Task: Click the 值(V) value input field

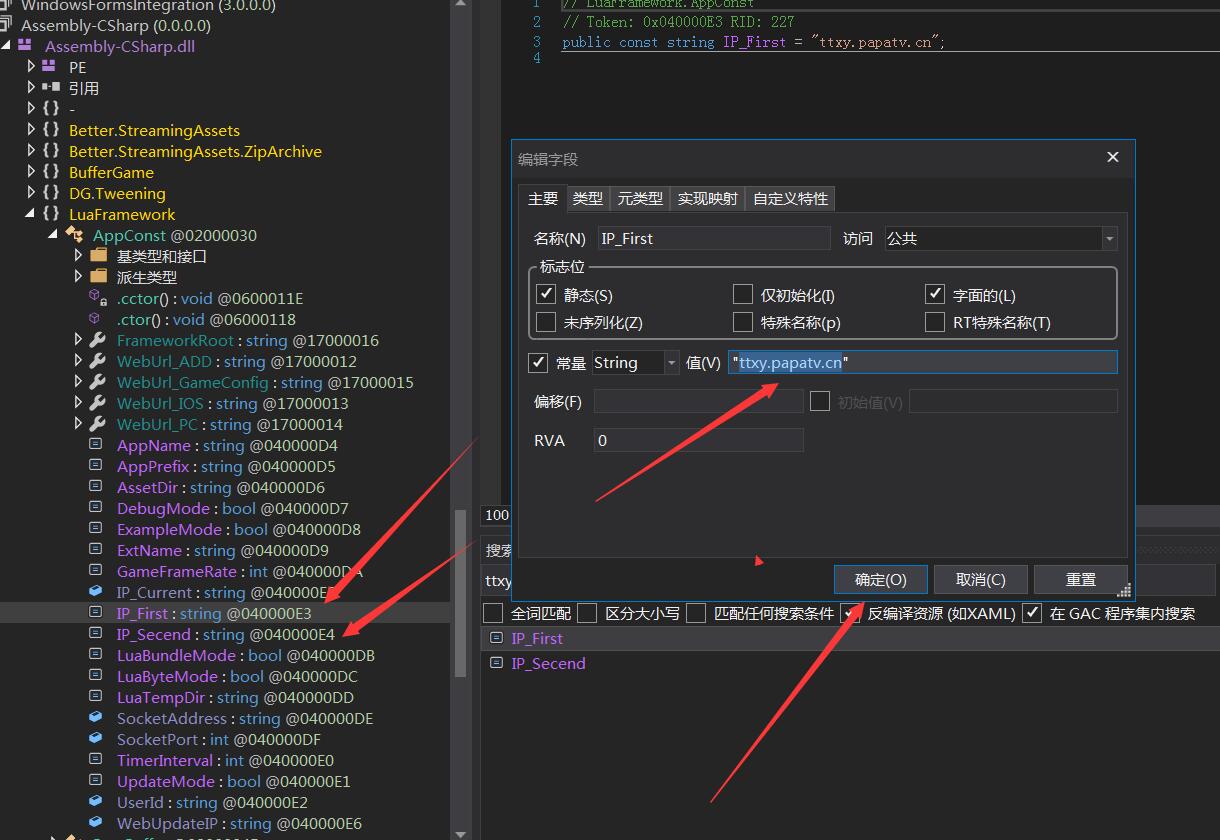Action: 920,363
